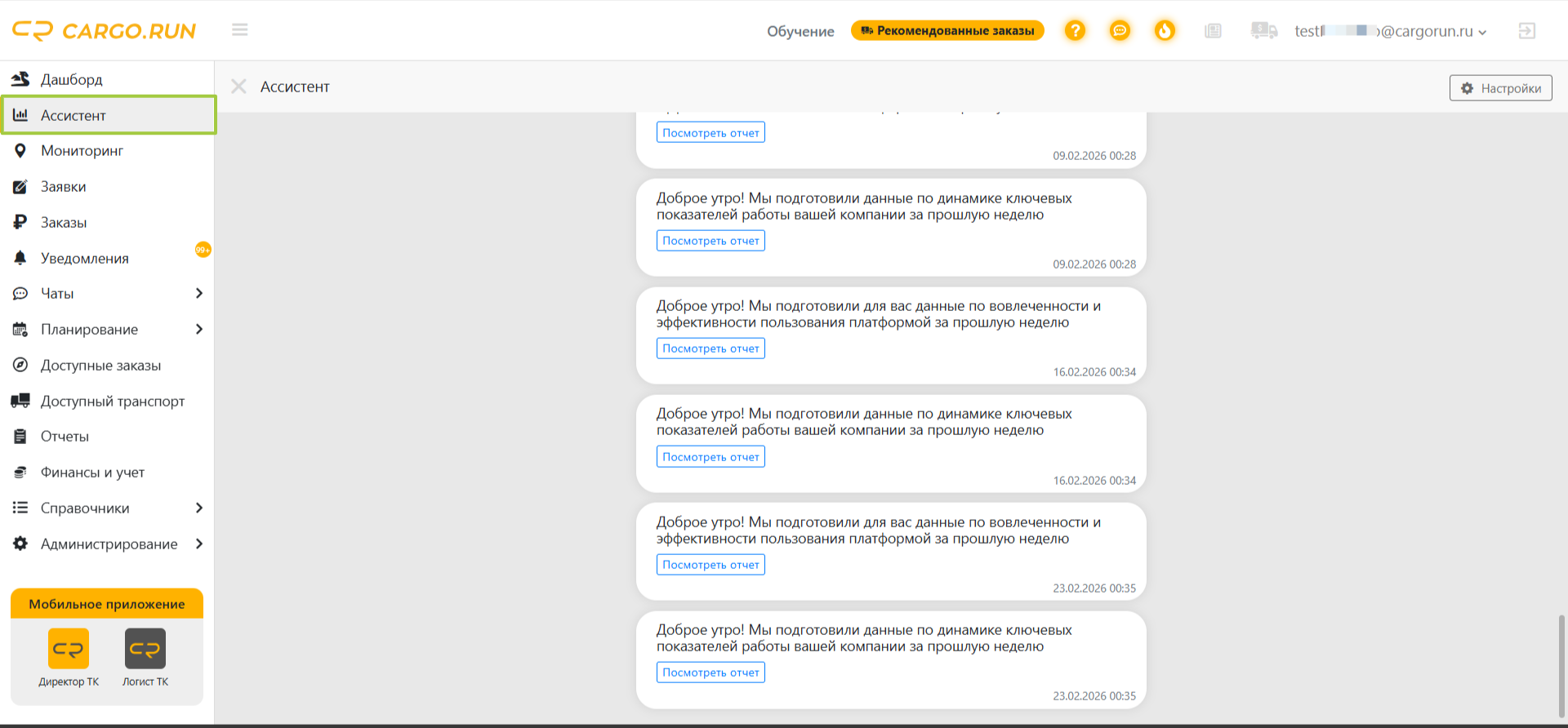Click the logout icon at top right
Screen dimensions: 1568x728
(x=1527, y=30)
